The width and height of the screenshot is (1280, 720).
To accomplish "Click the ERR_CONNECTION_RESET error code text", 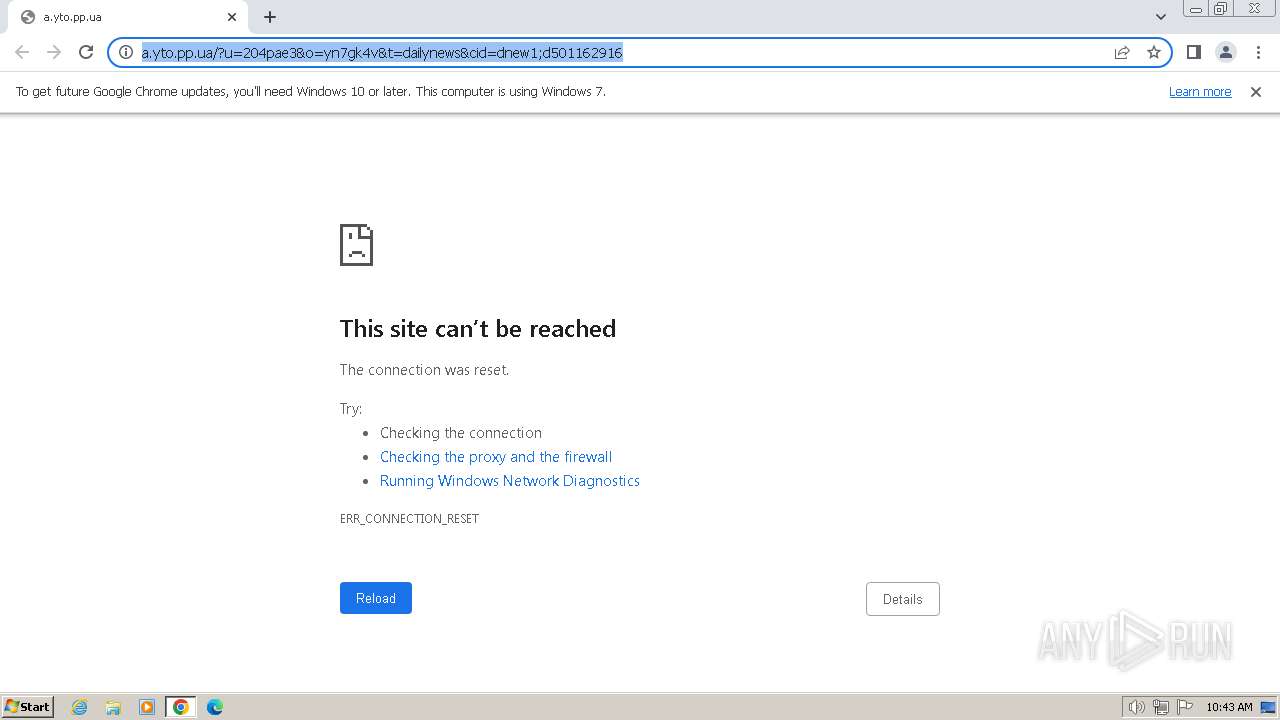I will [x=410, y=519].
